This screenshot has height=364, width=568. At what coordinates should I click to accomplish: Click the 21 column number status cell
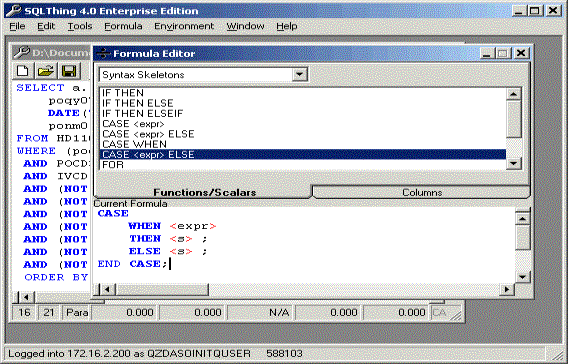[49, 312]
